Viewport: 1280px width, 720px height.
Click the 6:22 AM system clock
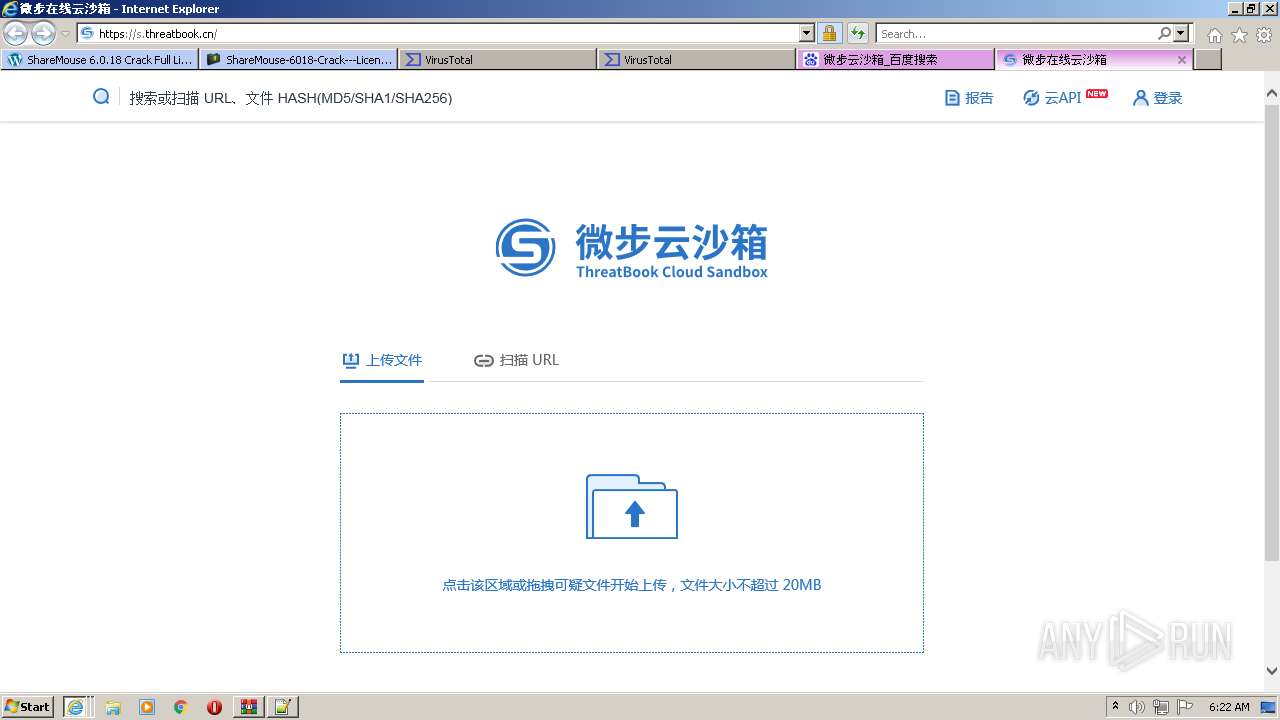tap(1229, 707)
